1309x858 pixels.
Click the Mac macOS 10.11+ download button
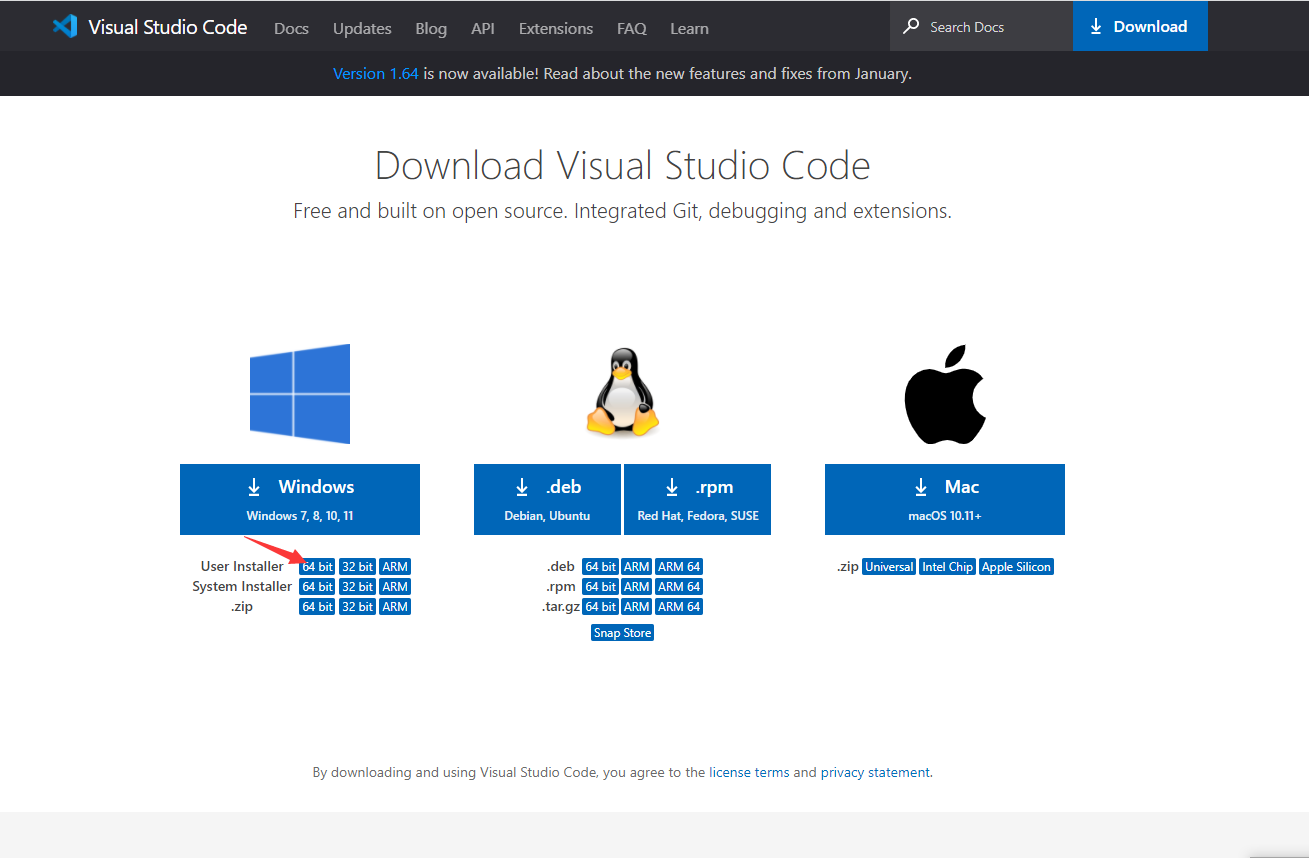(x=945, y=499)
